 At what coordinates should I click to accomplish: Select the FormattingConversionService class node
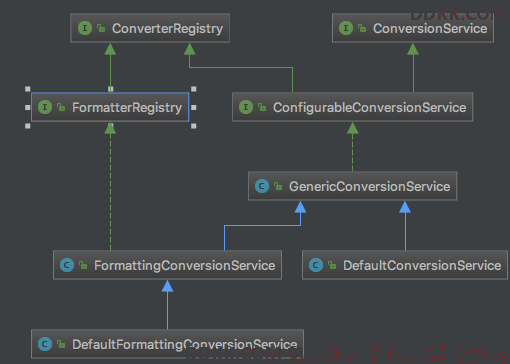click(x=167, y=265)
